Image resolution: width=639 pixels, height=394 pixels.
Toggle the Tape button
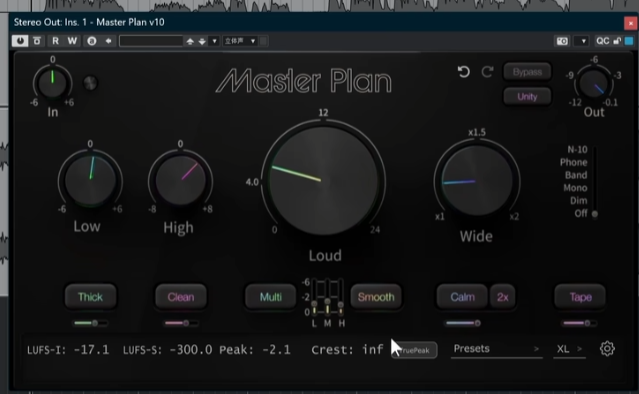[x=580, y=297]
